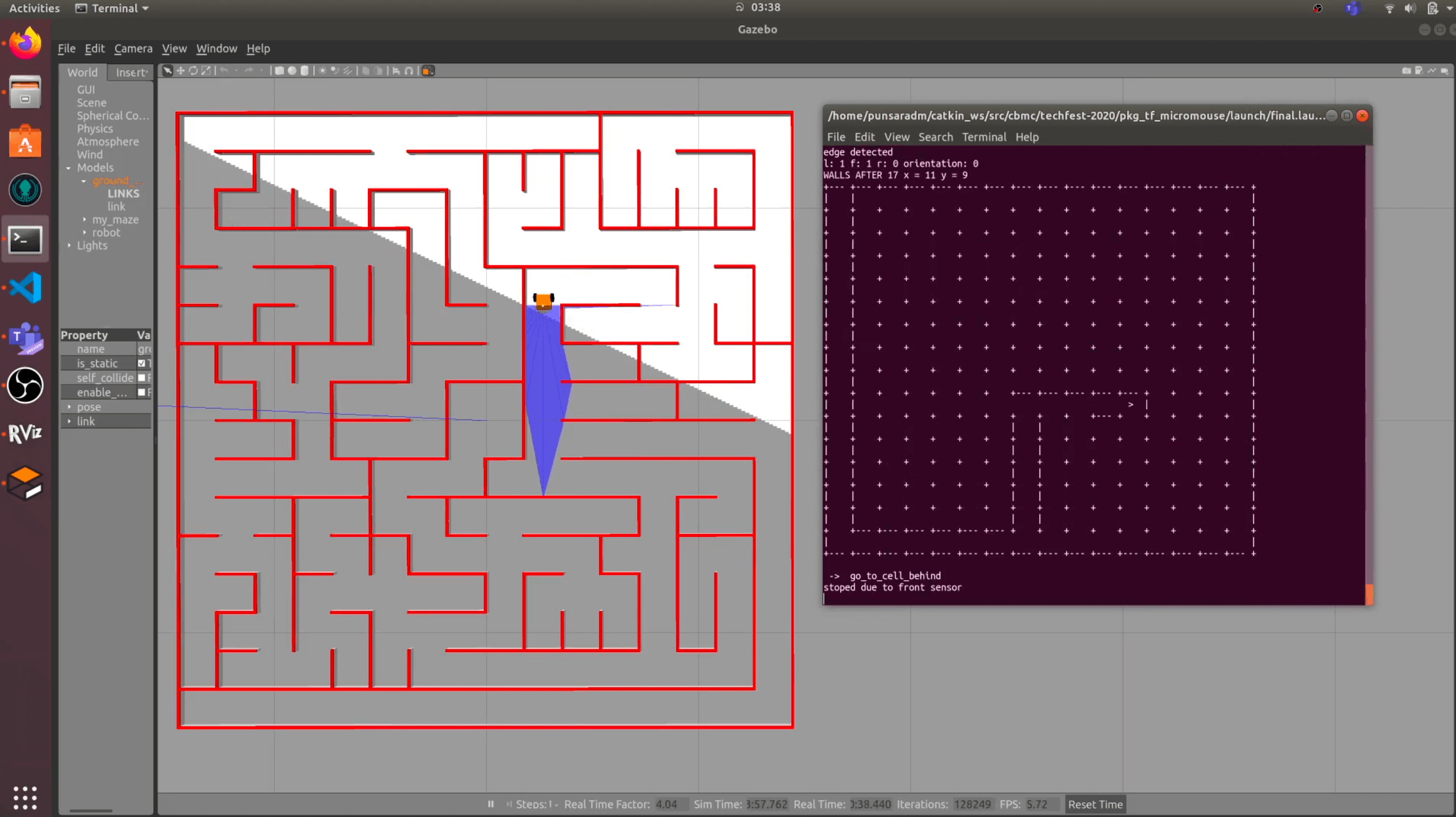Insert a box shape
The width and height of the screenshot is (1456, 817).
click(279, 71)
